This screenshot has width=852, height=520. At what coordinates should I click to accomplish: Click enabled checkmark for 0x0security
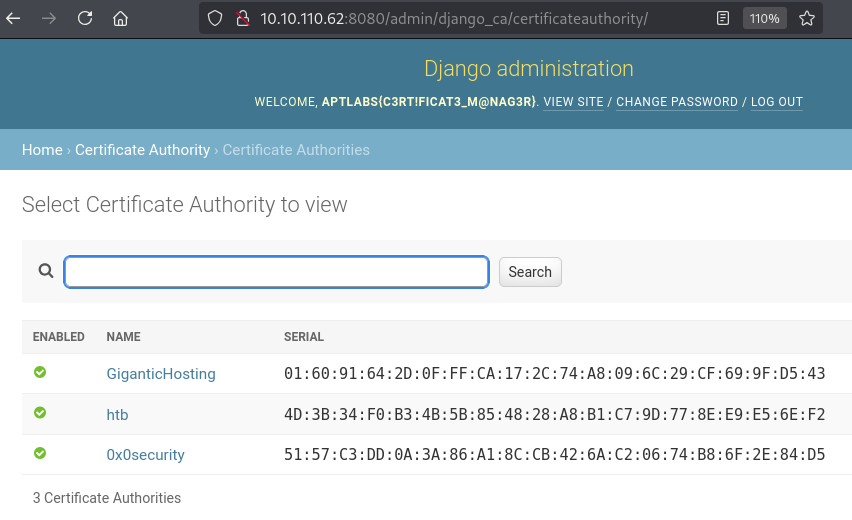tap(40, 453)
